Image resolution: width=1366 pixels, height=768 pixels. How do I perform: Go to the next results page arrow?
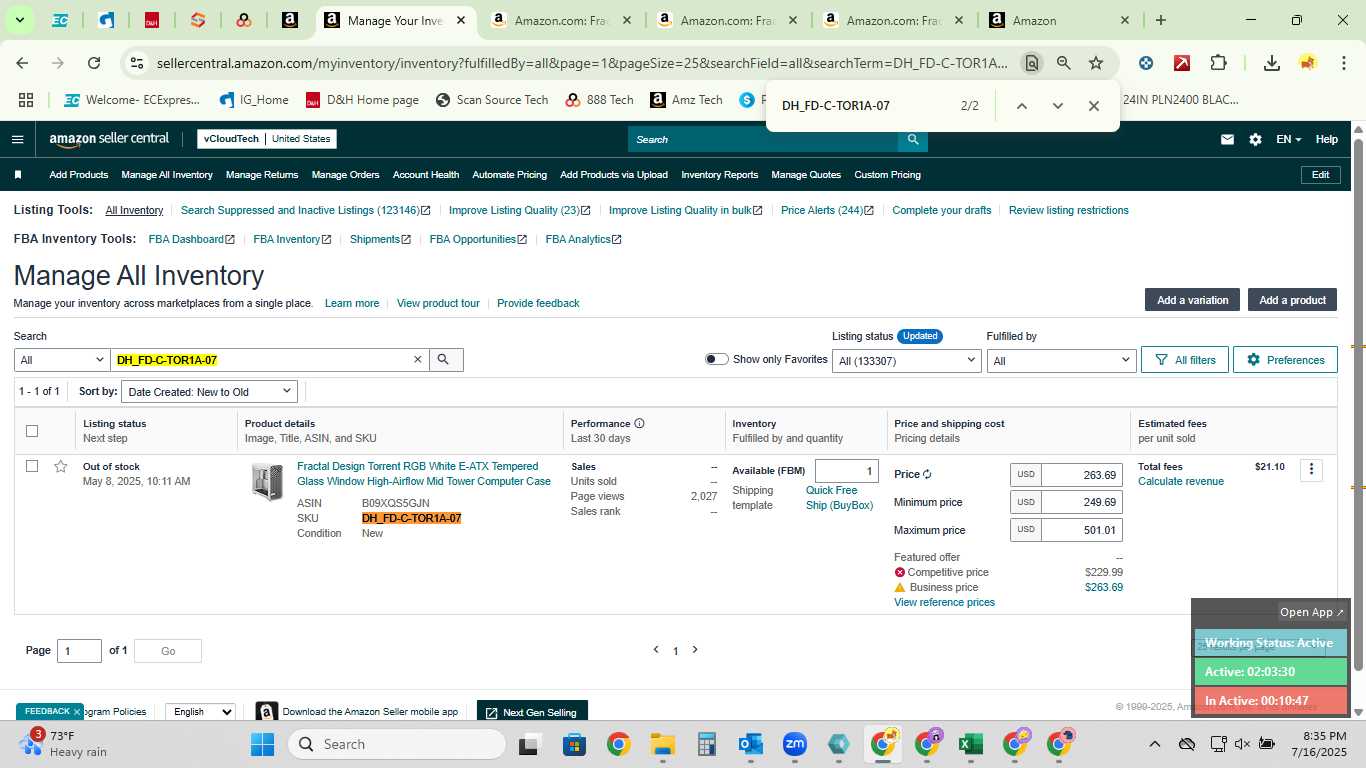695,650
